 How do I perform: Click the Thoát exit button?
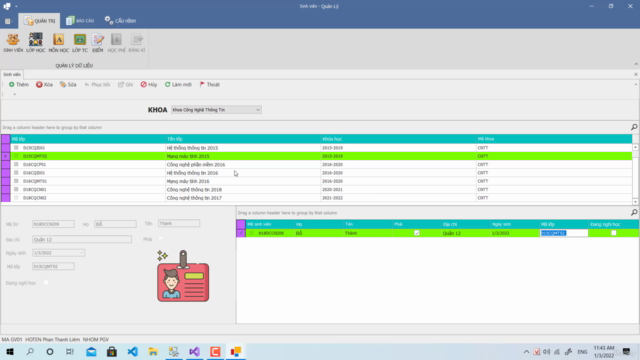(210, 84)
